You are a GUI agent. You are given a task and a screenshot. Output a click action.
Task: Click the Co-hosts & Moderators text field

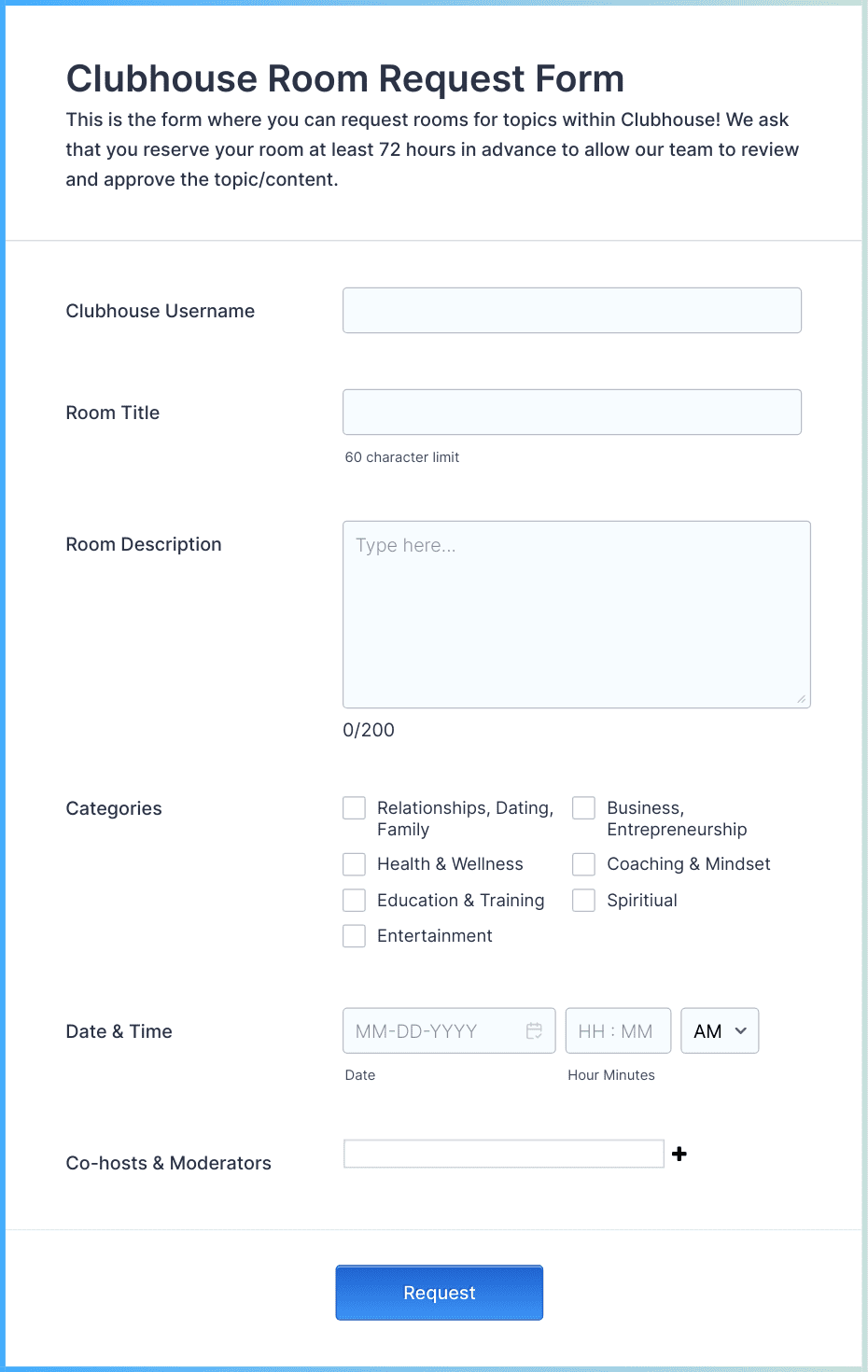coord(503,1154)
